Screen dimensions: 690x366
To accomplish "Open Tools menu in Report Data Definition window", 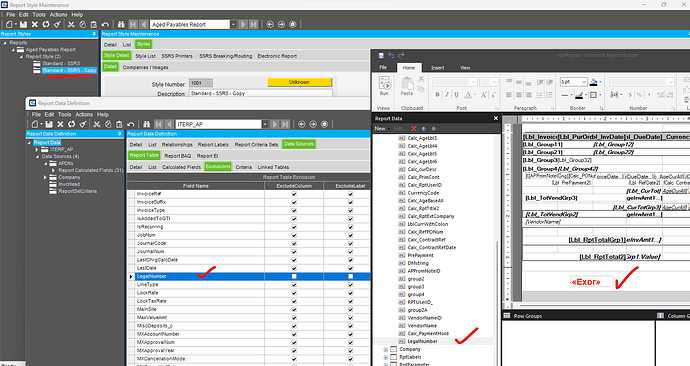I will 64,114.
